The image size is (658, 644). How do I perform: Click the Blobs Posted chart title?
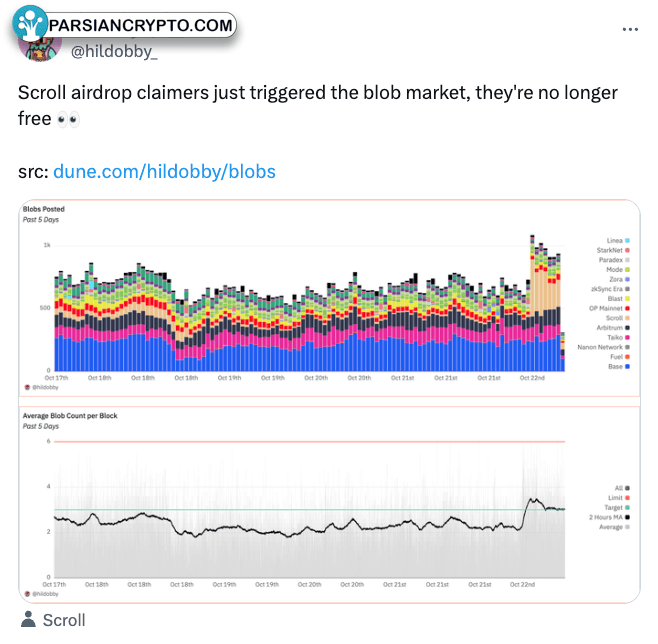coord(44,209)
